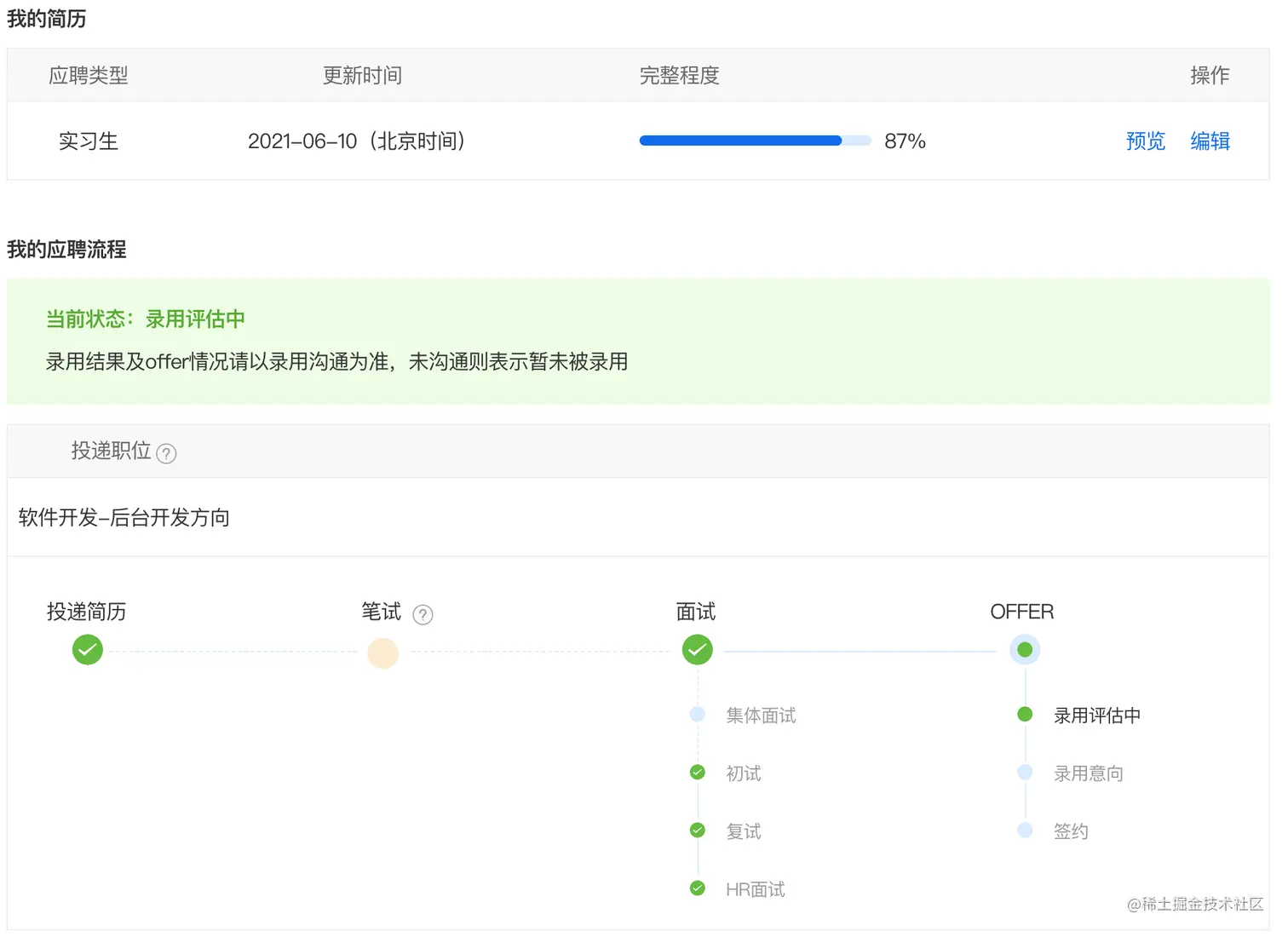Click the 更新时间 column header
1288x937 pixels.
coord(363,76)
